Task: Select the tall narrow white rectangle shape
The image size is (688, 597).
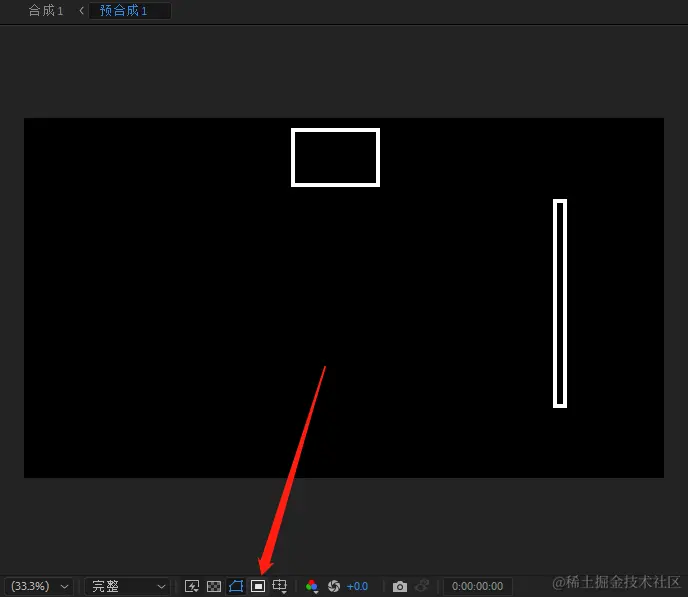Action: coord(560,304)
